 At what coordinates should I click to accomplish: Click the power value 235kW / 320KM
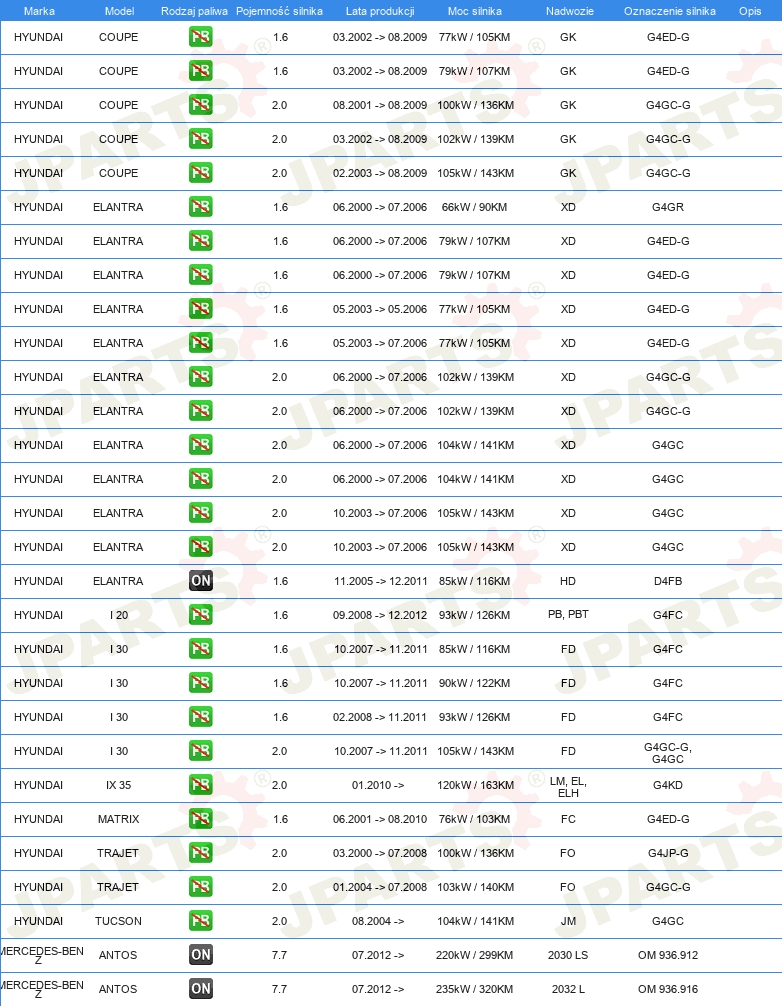(x=475, y=989)
